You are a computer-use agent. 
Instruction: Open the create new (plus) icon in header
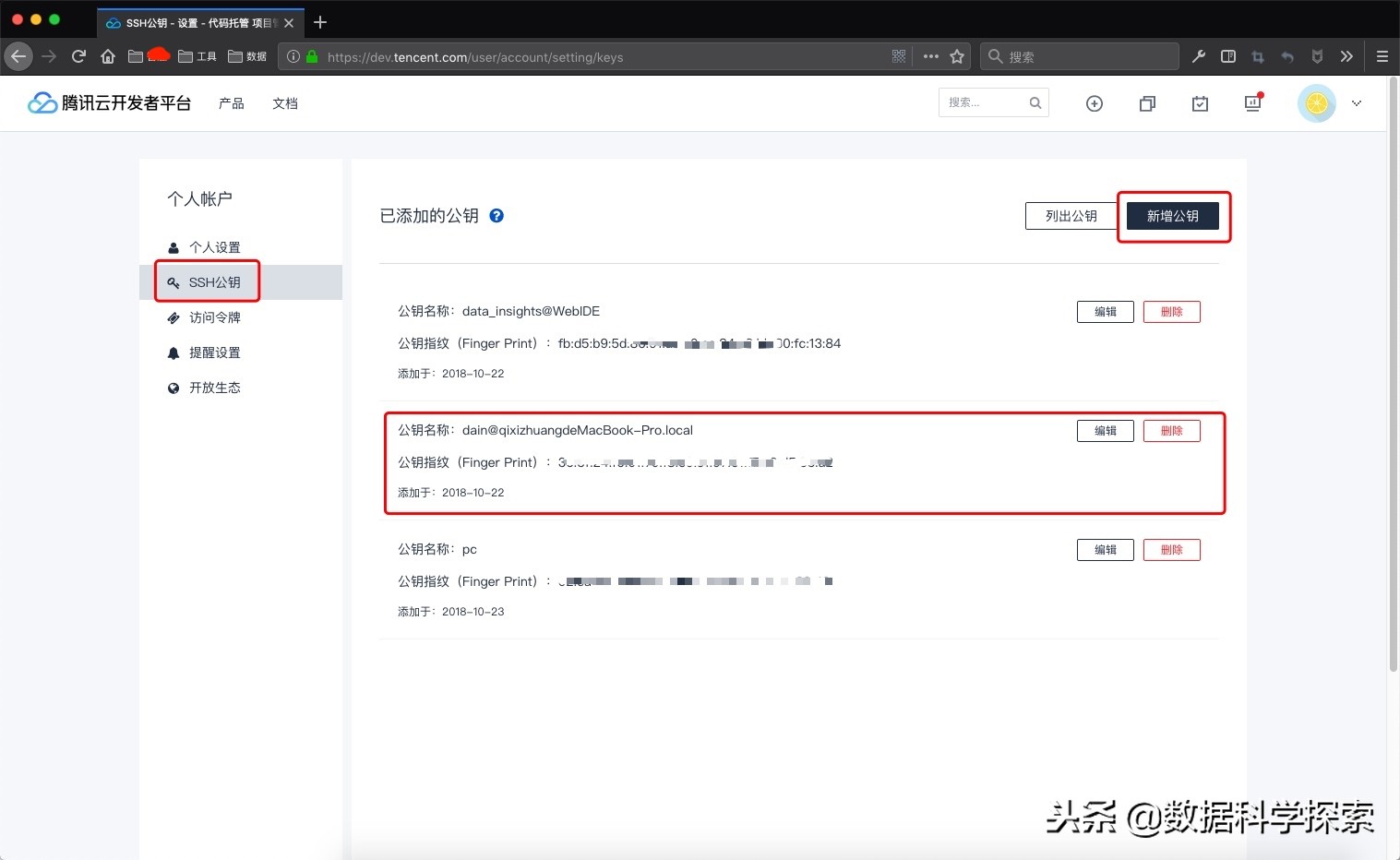1095,103
